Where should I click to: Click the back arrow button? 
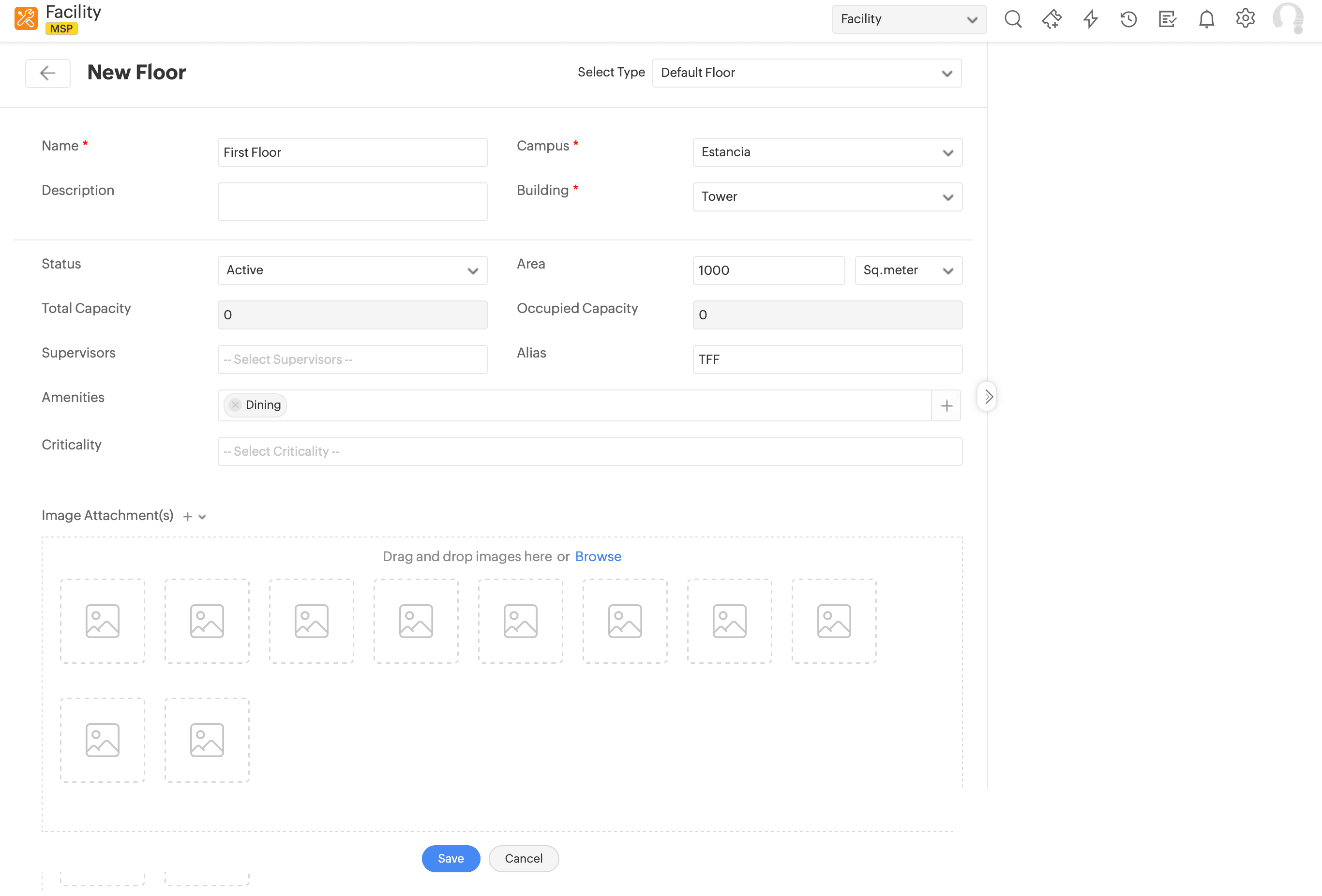point(48,73)
